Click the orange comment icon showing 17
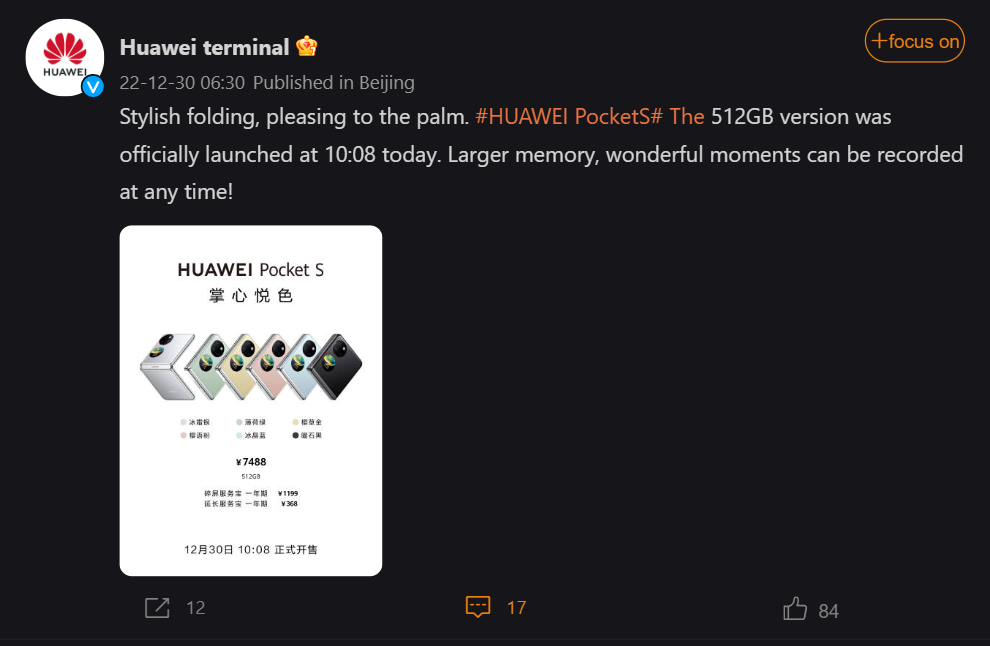 point(479,607)
